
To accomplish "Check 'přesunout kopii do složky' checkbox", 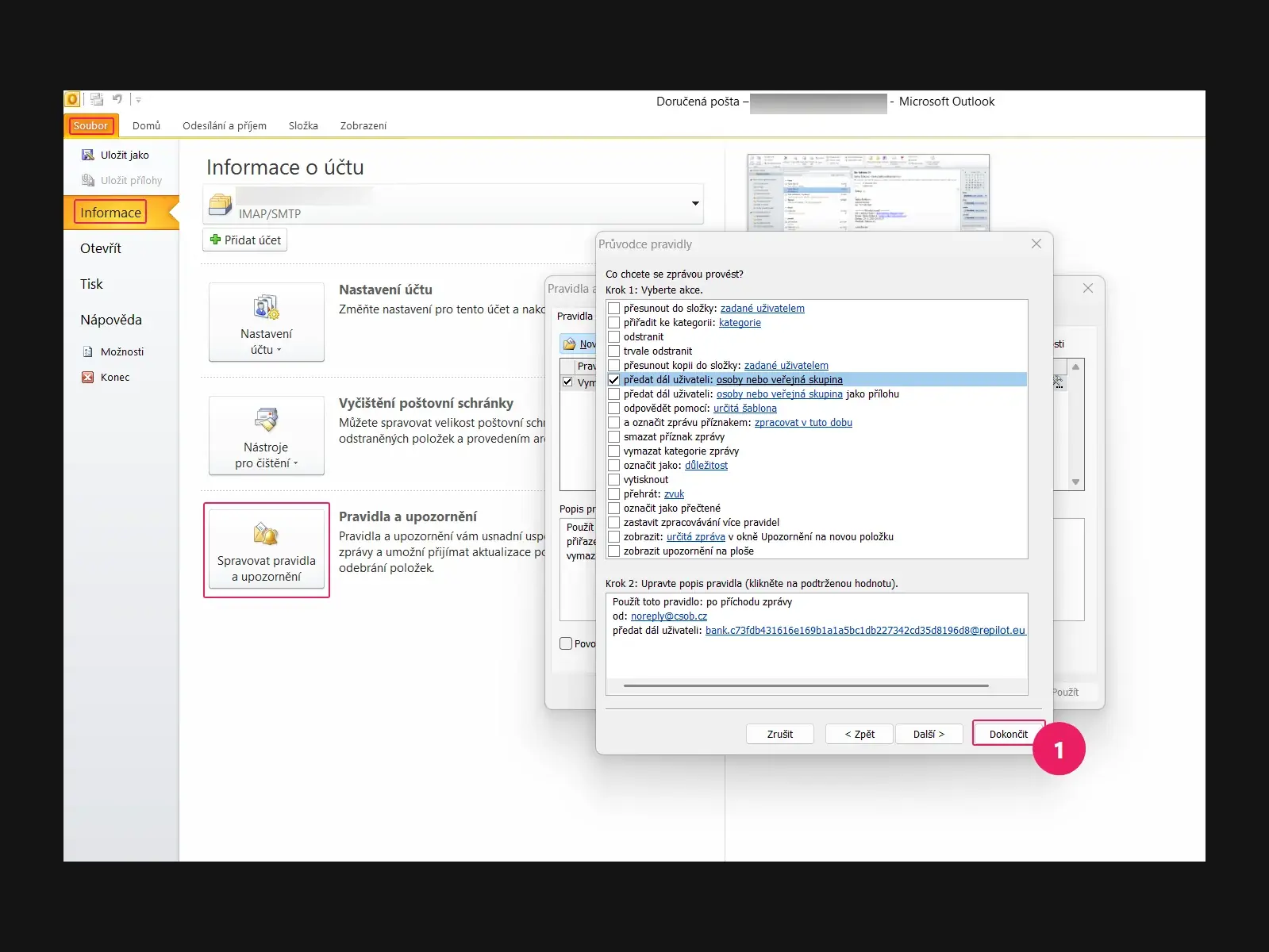I will point(613,365).
